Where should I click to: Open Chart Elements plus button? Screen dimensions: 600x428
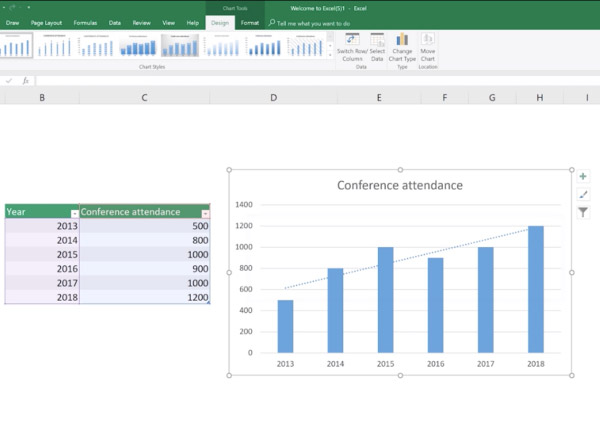tap(583, 176)
